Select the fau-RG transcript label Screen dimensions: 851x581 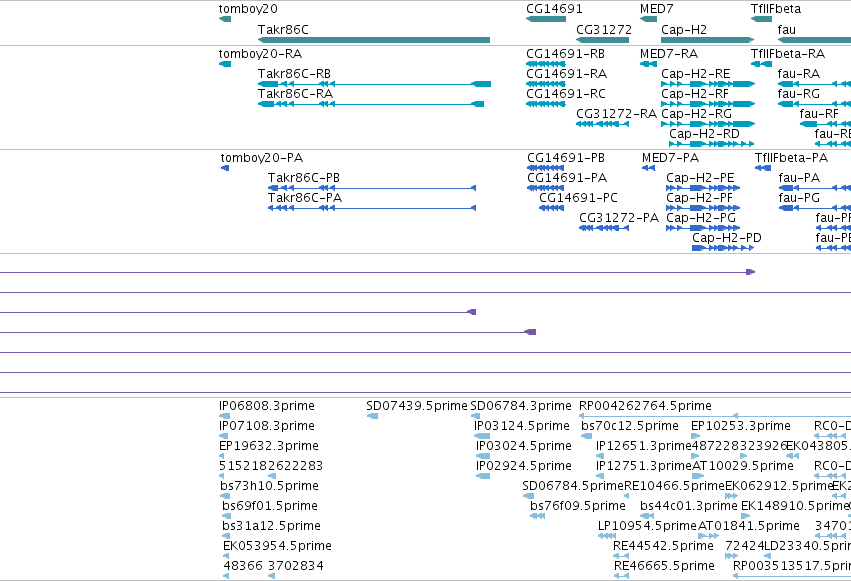click(799, 94)
